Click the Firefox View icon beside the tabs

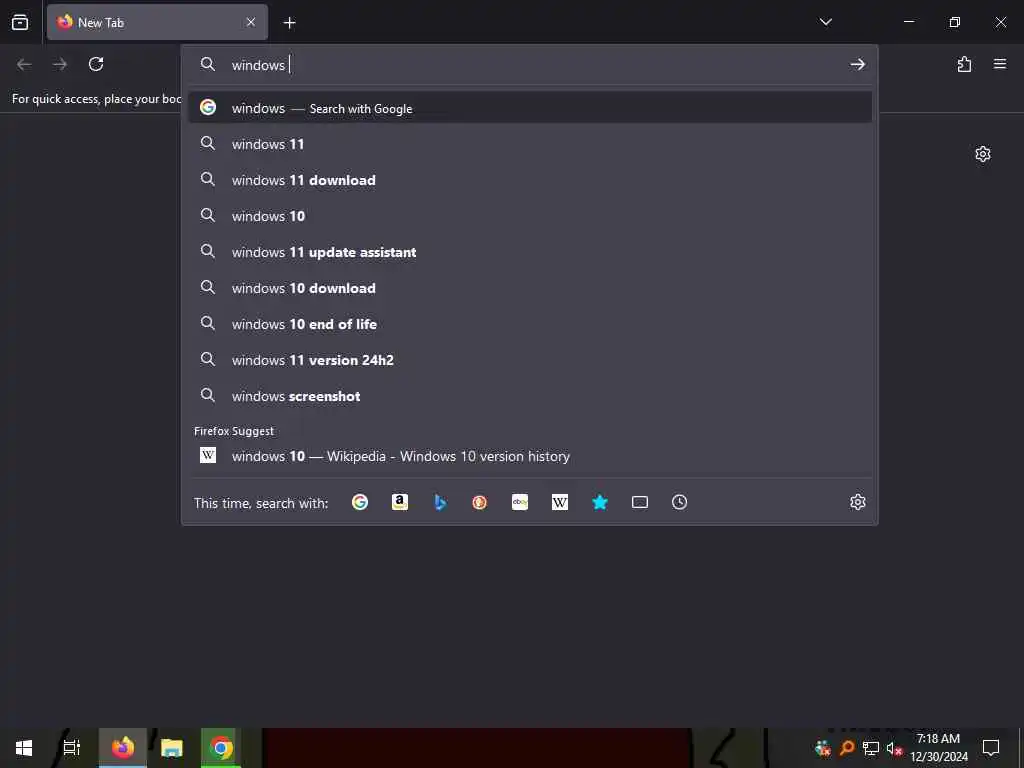[x=20, y=22]
